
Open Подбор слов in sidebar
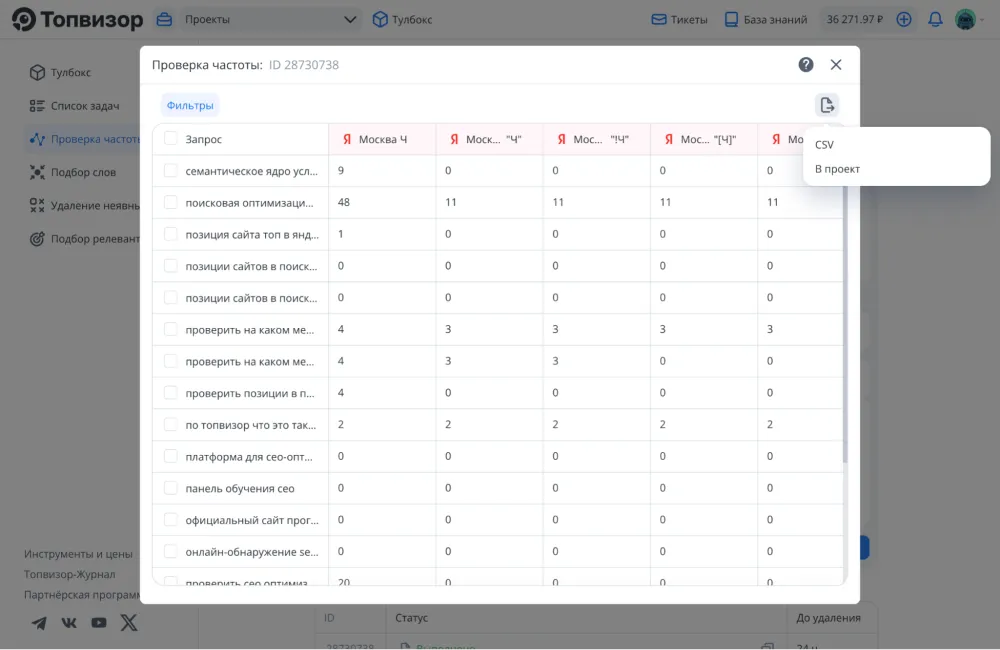tap(84, 172)
